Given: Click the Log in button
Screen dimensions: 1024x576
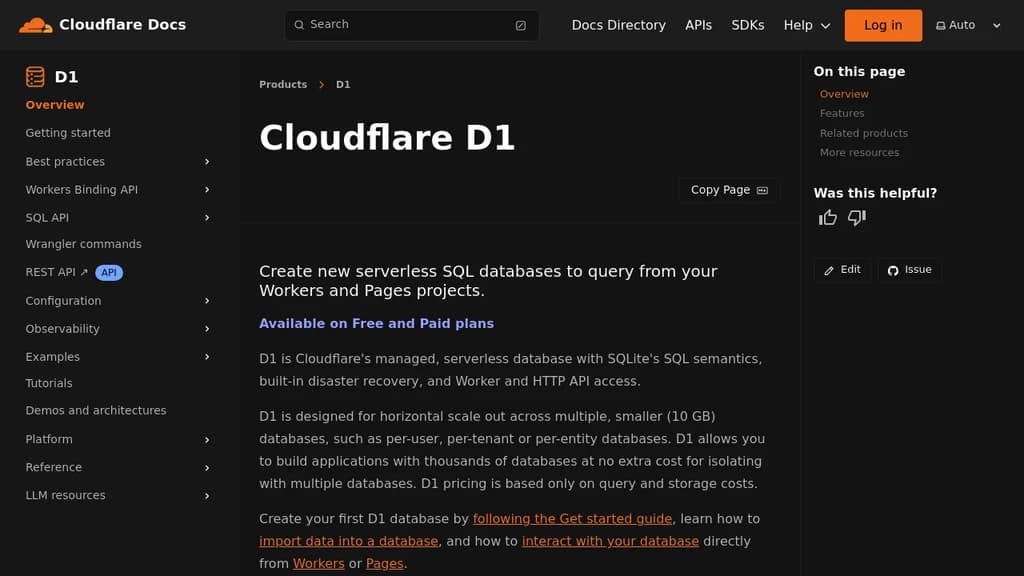Looking at the screenshot, I should coord(883,25).
